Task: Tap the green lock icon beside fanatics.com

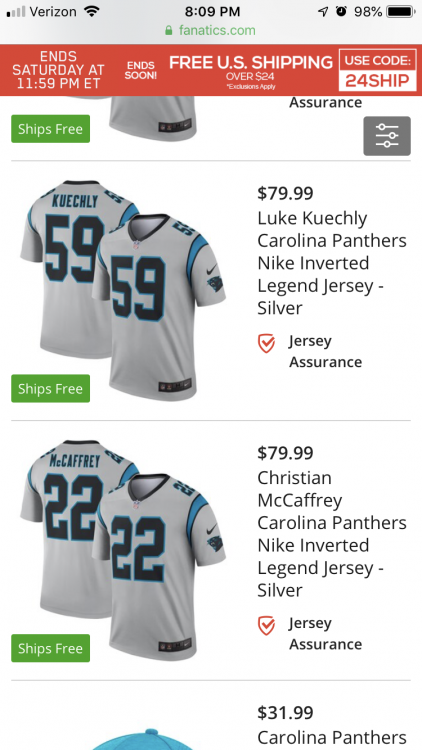Action: click(168, 31)
